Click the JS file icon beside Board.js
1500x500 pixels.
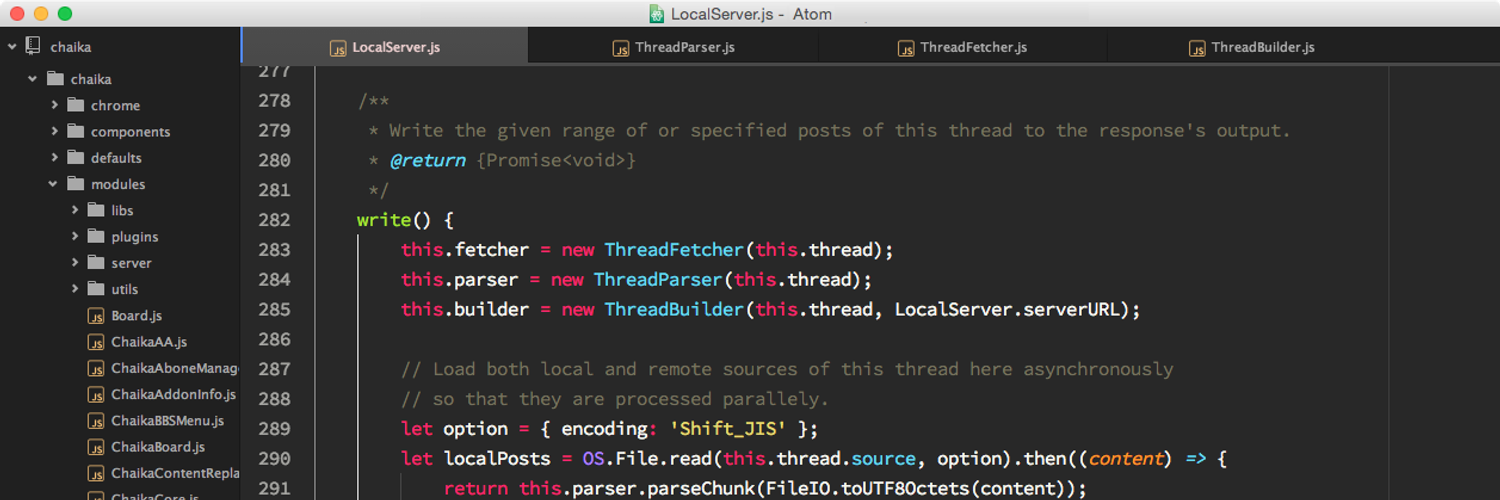pos(96,316)
